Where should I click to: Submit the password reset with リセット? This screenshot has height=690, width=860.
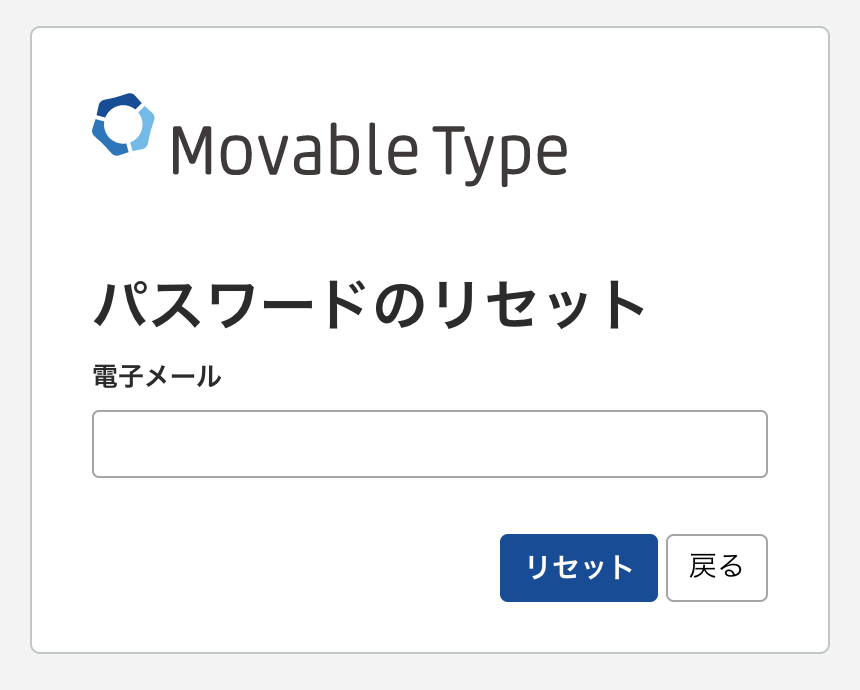coord(578,568)
